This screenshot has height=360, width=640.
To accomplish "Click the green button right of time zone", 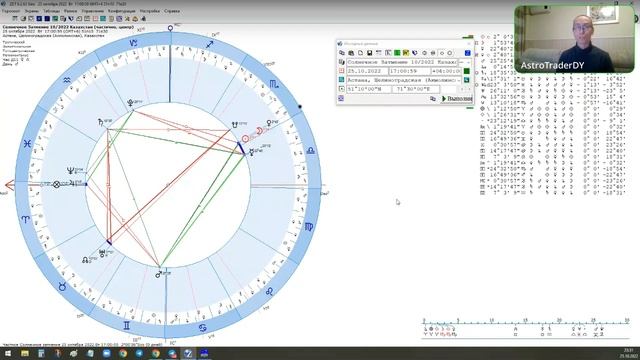I will [467, 71].
